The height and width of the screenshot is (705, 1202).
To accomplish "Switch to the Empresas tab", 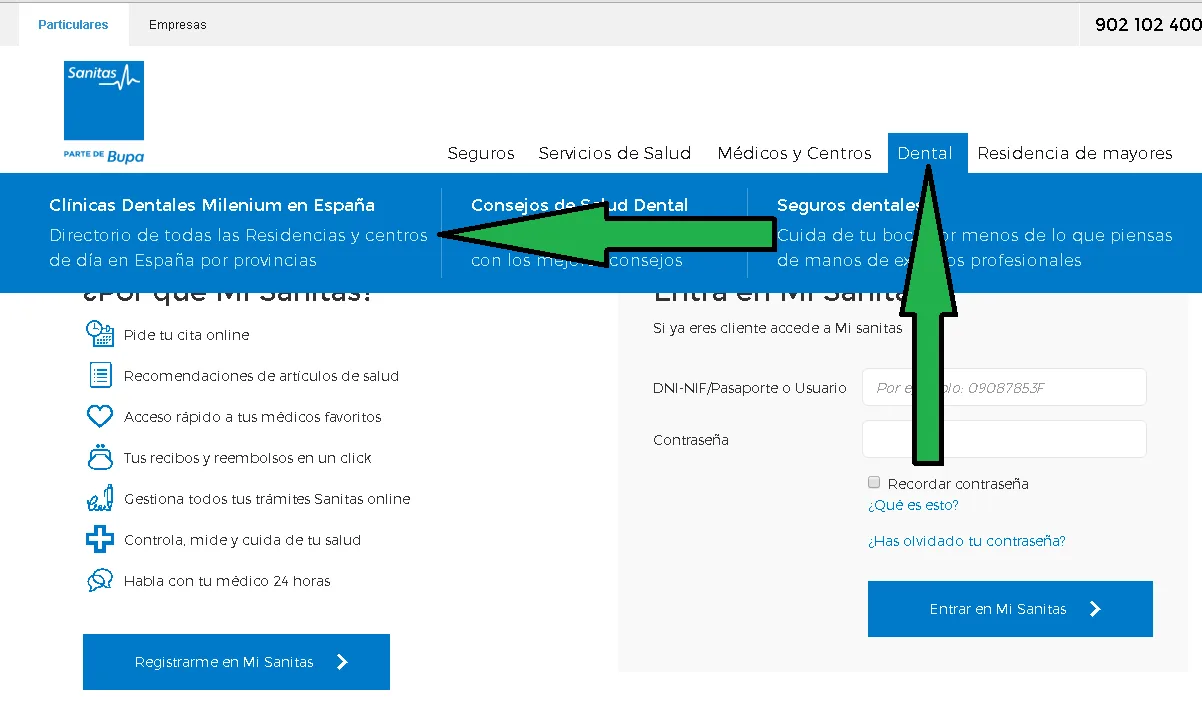I will (178, 25).
